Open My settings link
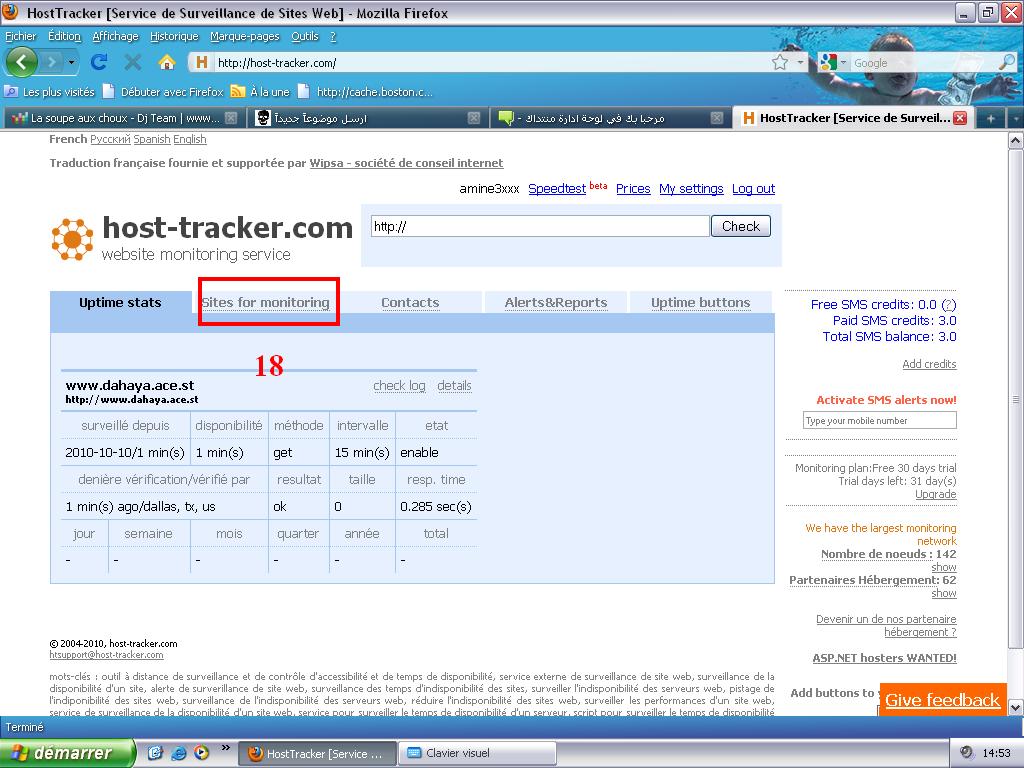Viewport: 1024px width, 768px height. 691,189
